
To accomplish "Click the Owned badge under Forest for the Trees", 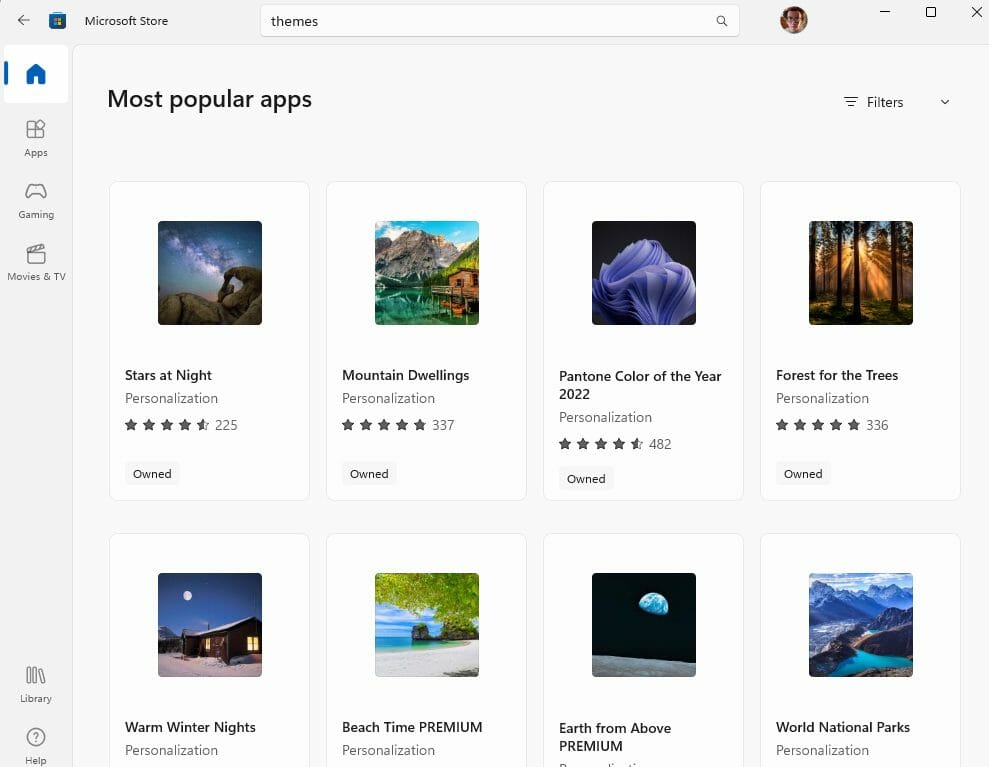I will click(x=803, y=473).
